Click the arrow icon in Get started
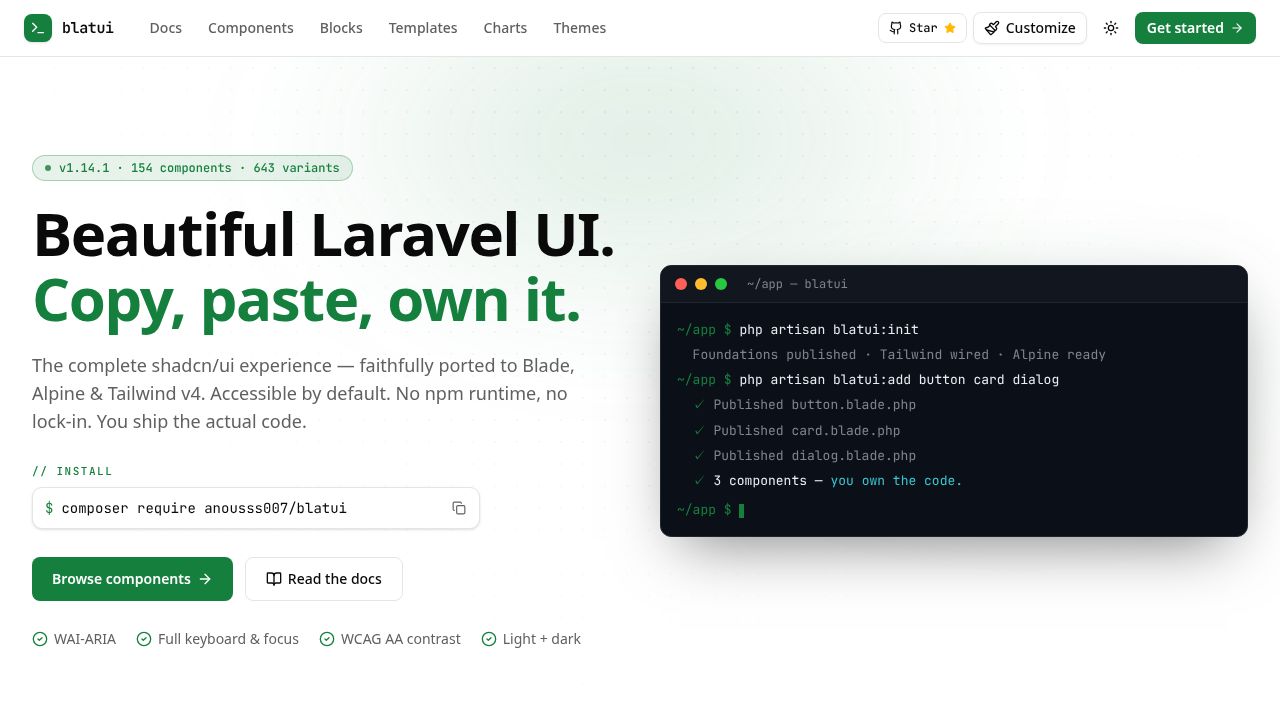 coord(1237,28)
